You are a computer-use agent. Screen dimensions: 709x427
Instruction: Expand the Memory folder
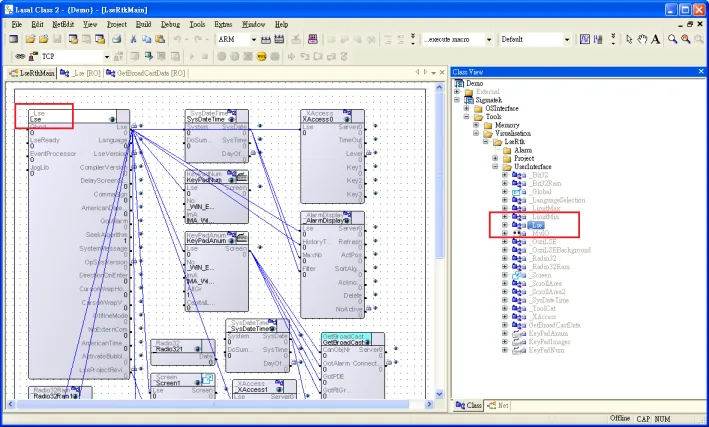point(476,125)
